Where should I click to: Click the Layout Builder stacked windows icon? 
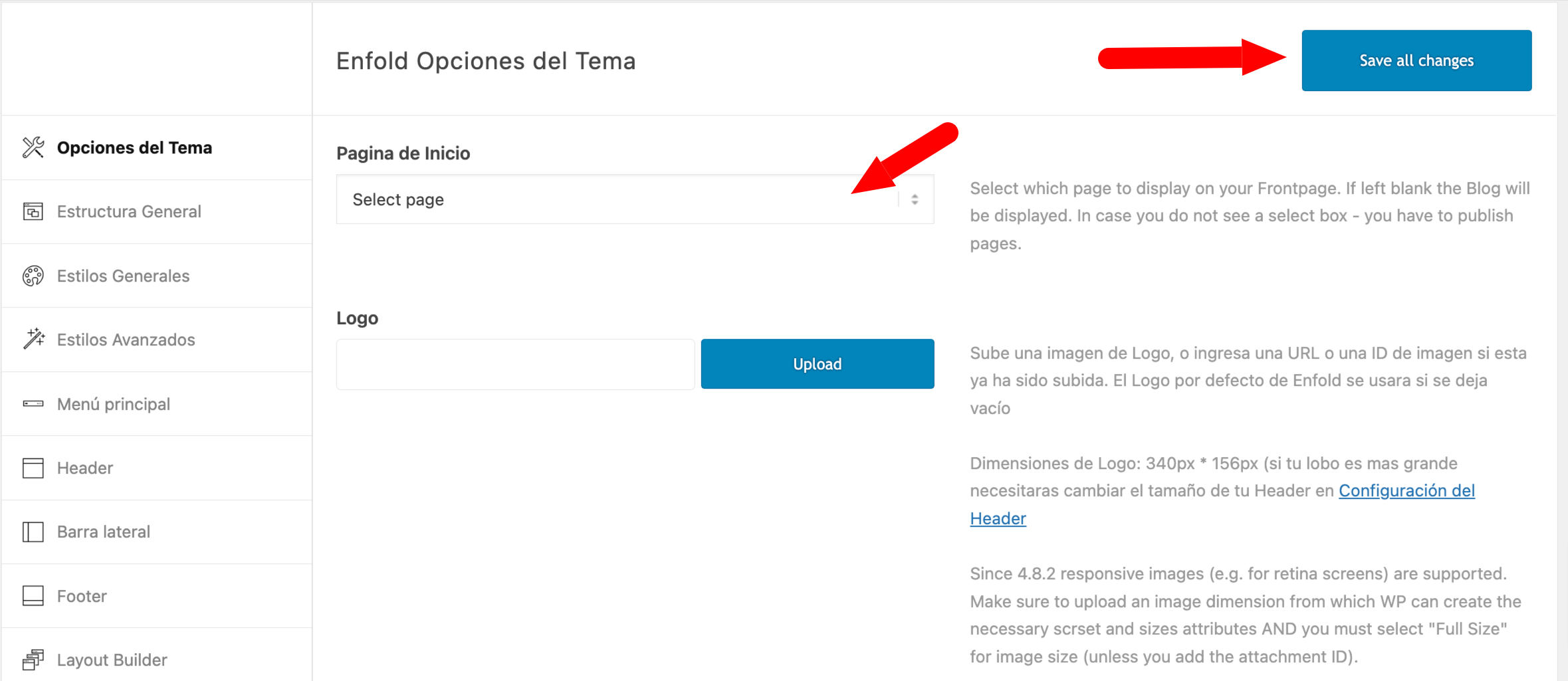coord(33,660)
